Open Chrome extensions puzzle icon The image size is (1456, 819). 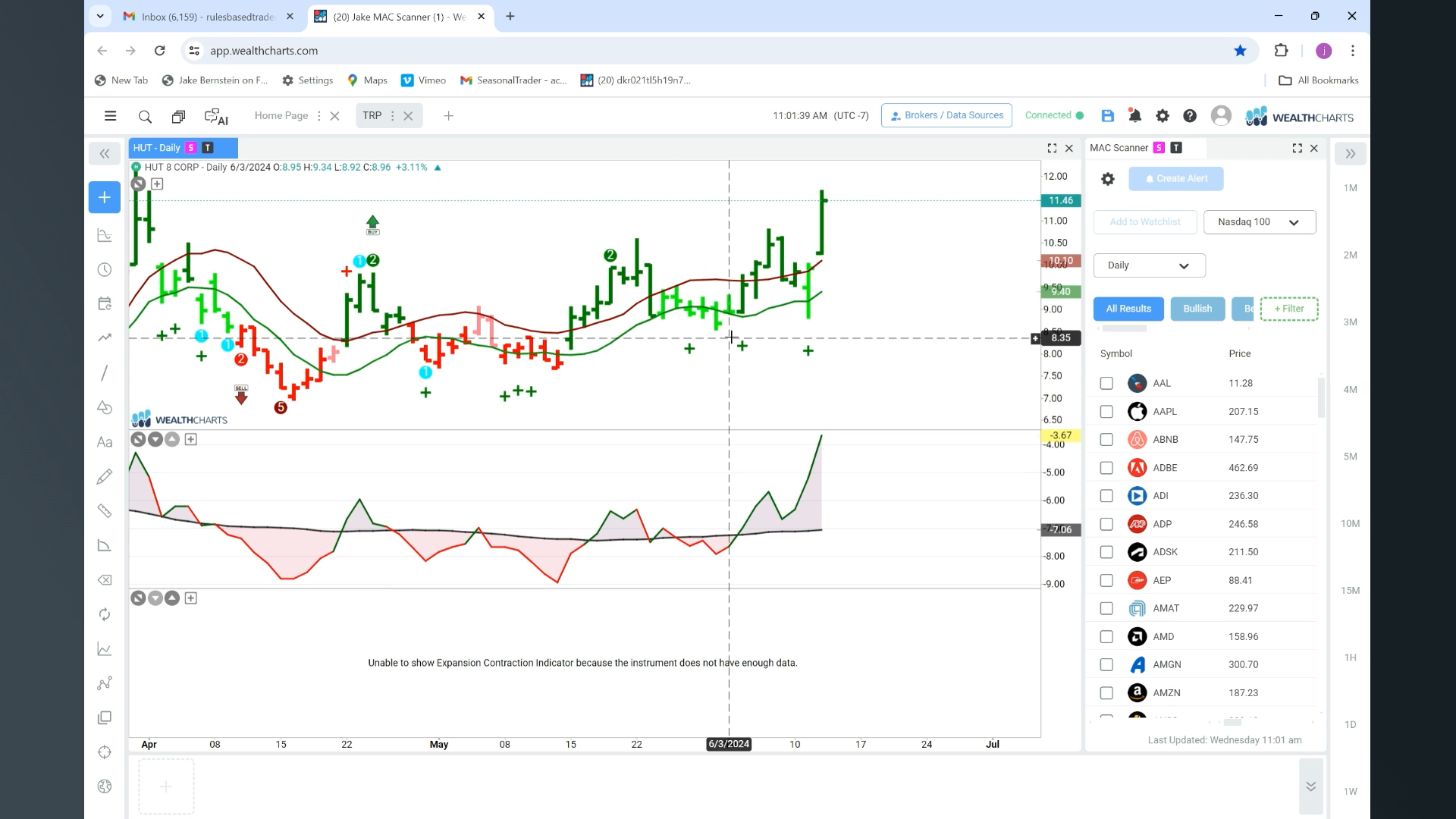pyautogui.click(x=1281, y=51)
